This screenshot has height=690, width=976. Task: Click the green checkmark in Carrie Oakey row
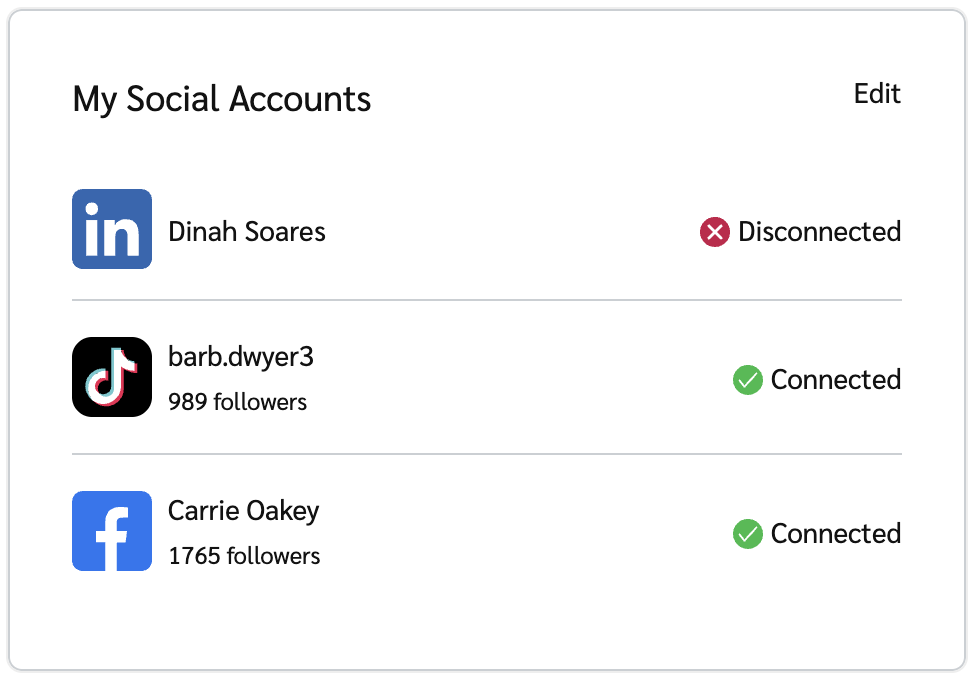747,534
